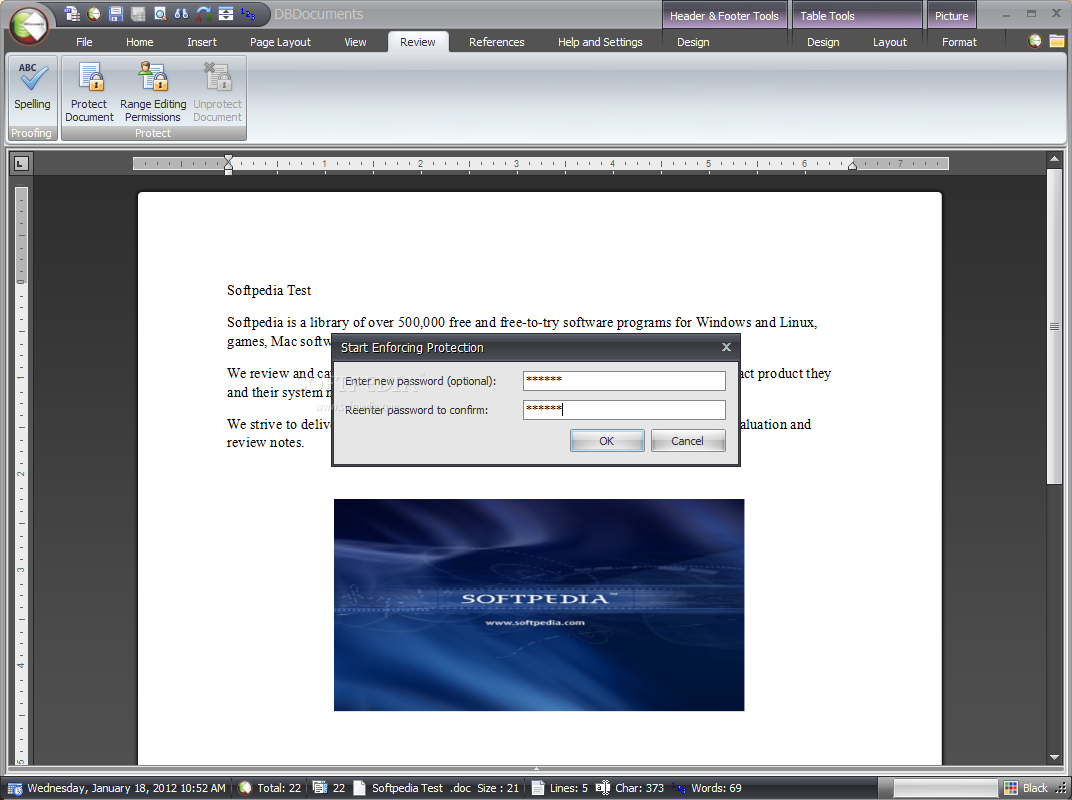Click Protect Document in the ribbon
Image resolution: width=1072 pixels, height=800 pixels.
point(90,92)
